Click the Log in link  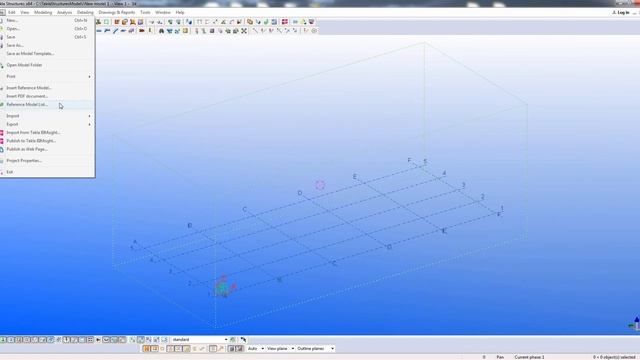click(621, 13)
